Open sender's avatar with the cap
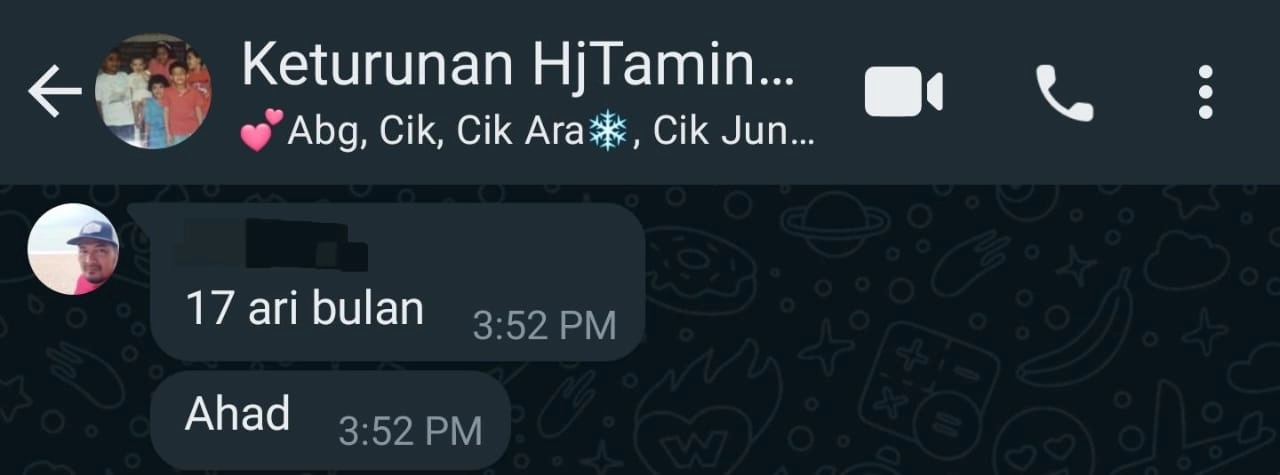The image size is (1280, 475). coord(73,249)
